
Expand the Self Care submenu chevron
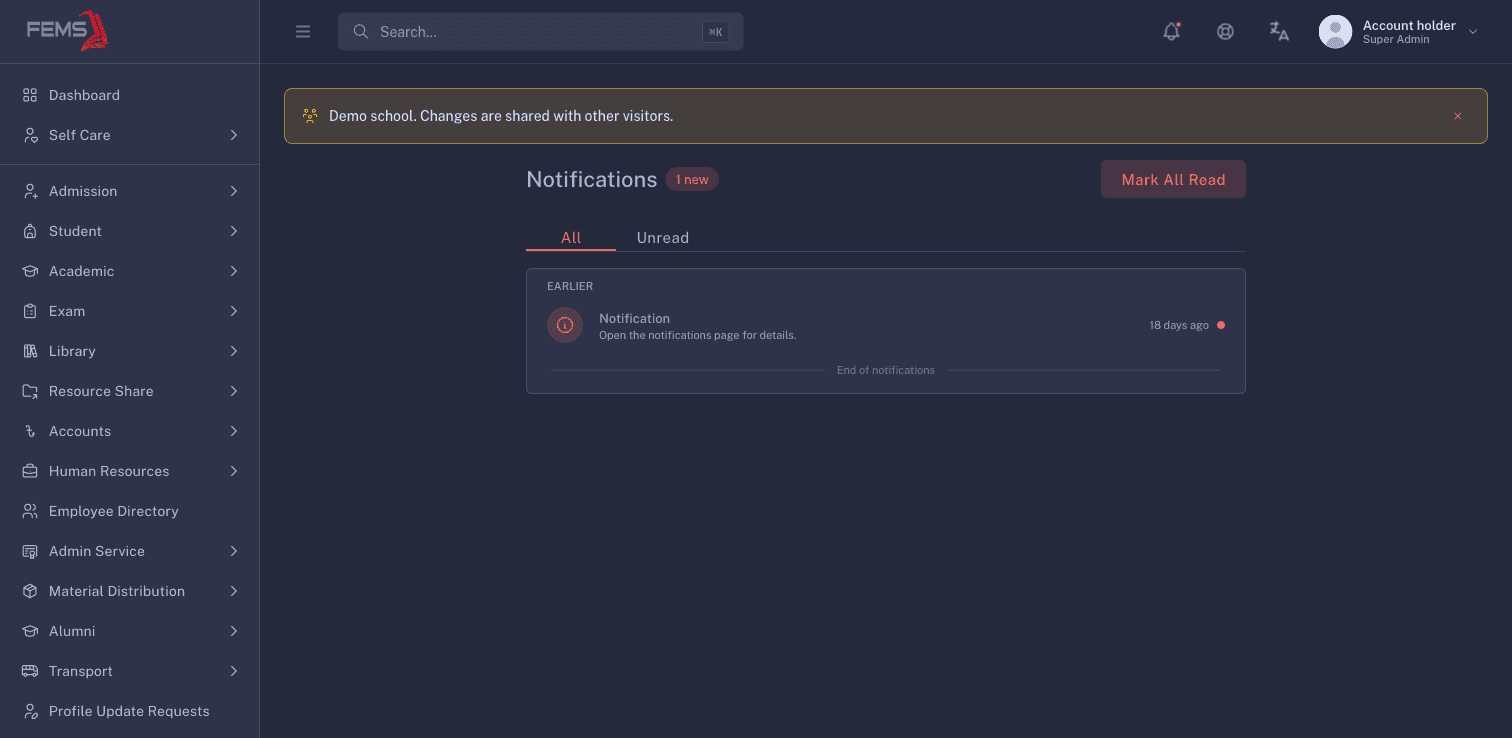pyautogui.click(x=233, y=135)
